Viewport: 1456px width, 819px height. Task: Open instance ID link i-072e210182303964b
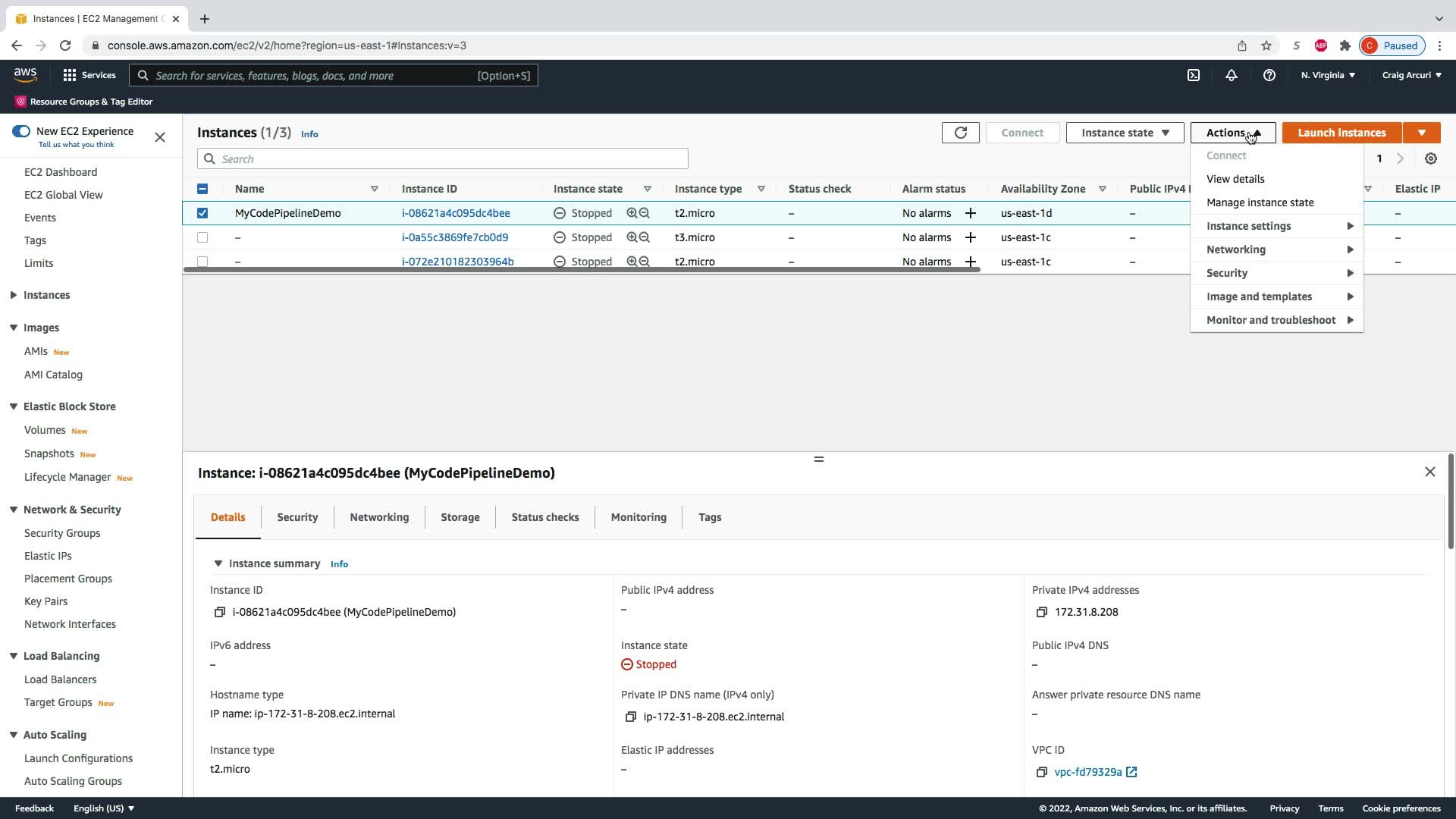(457, 261)
